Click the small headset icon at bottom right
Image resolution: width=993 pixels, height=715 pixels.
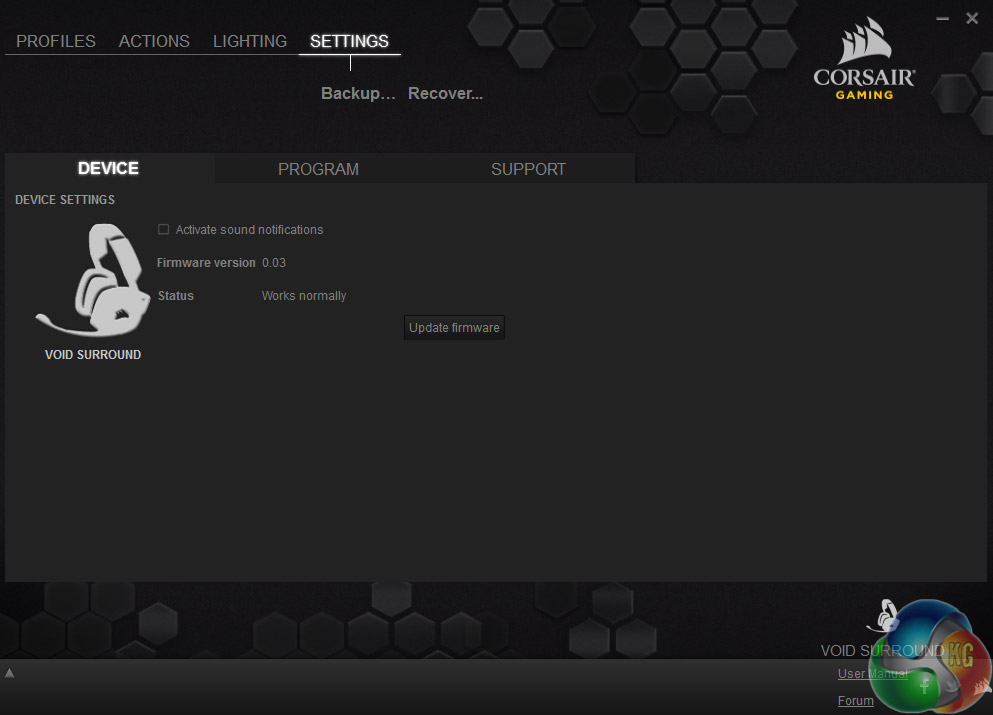point(884,616)
